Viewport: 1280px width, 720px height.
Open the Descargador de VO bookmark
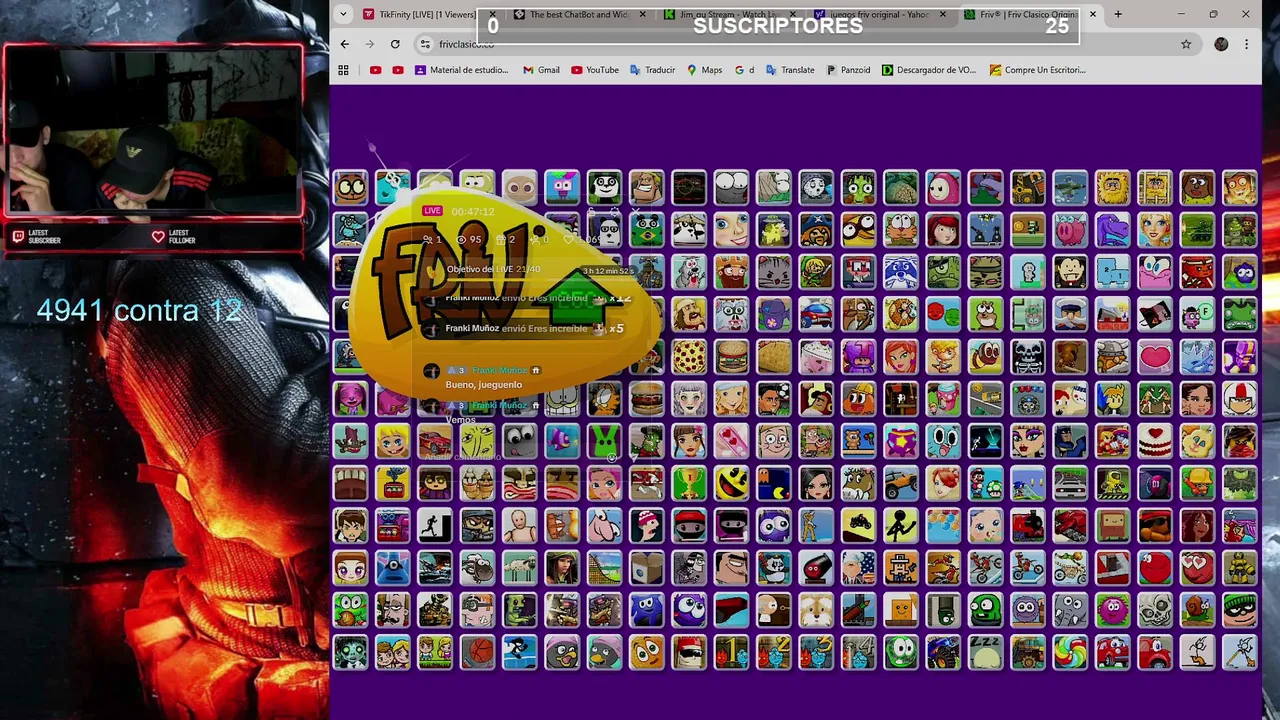[x=929, y=70]
